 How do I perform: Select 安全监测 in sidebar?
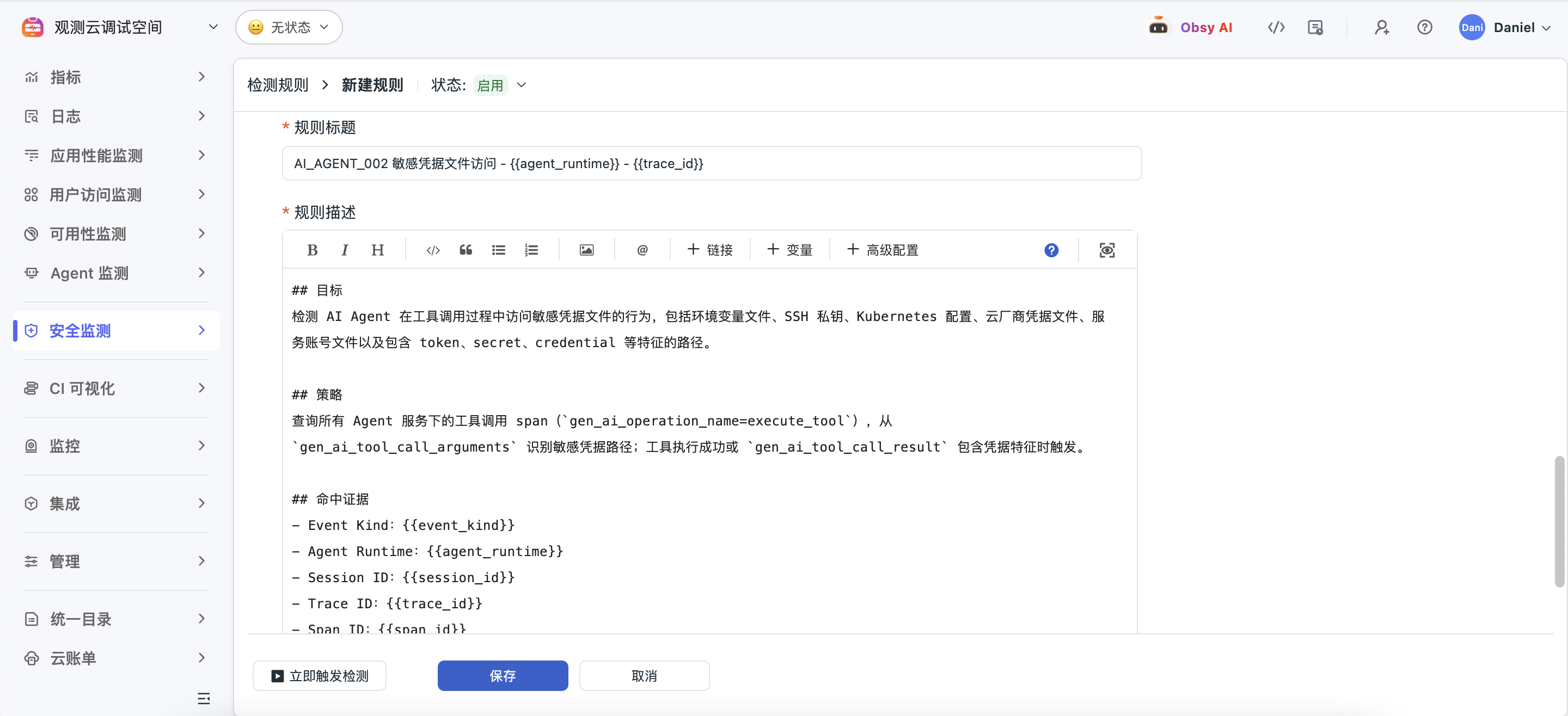(x=115, y=331)
